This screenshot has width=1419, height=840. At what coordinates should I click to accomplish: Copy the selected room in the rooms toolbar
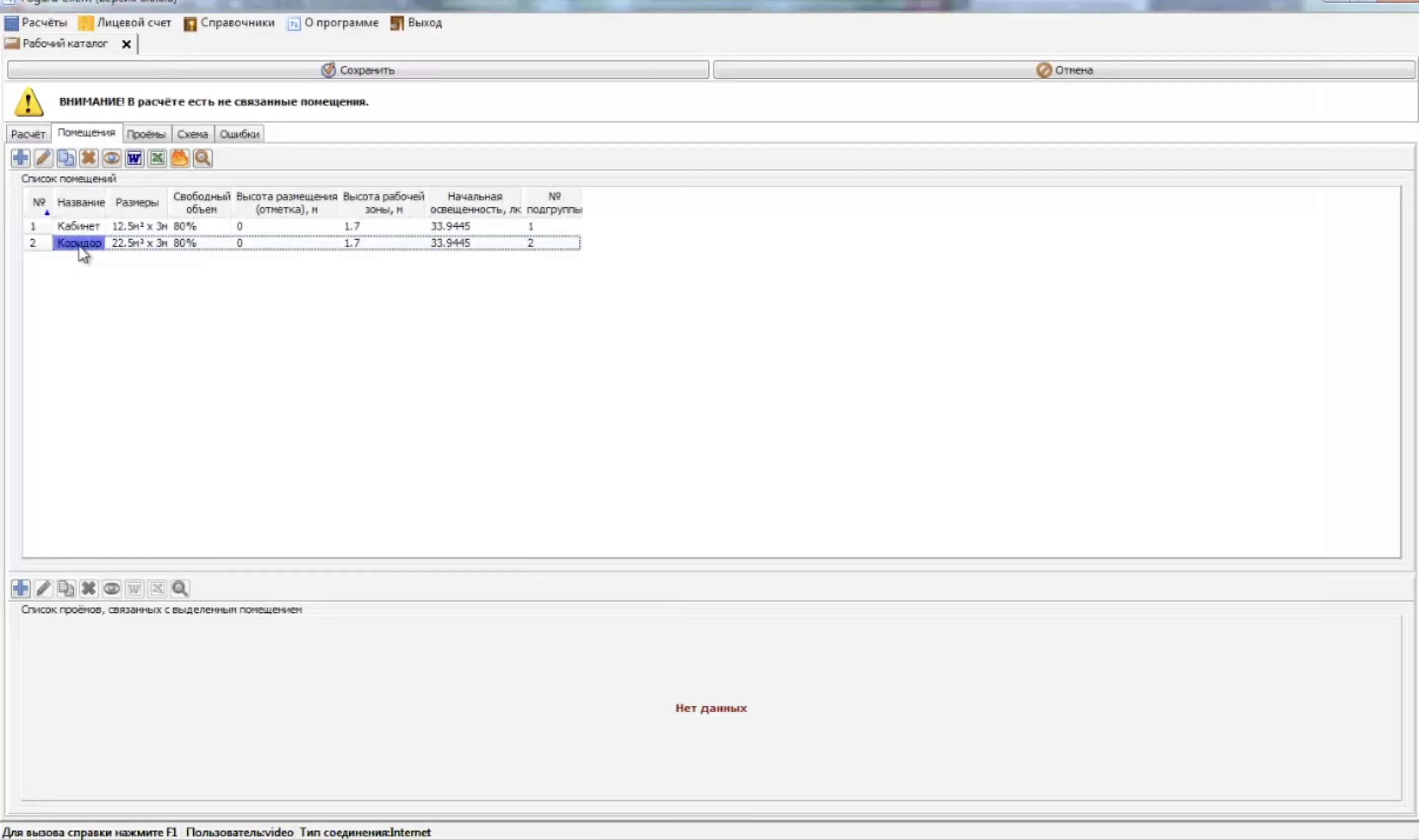point(66,158)
